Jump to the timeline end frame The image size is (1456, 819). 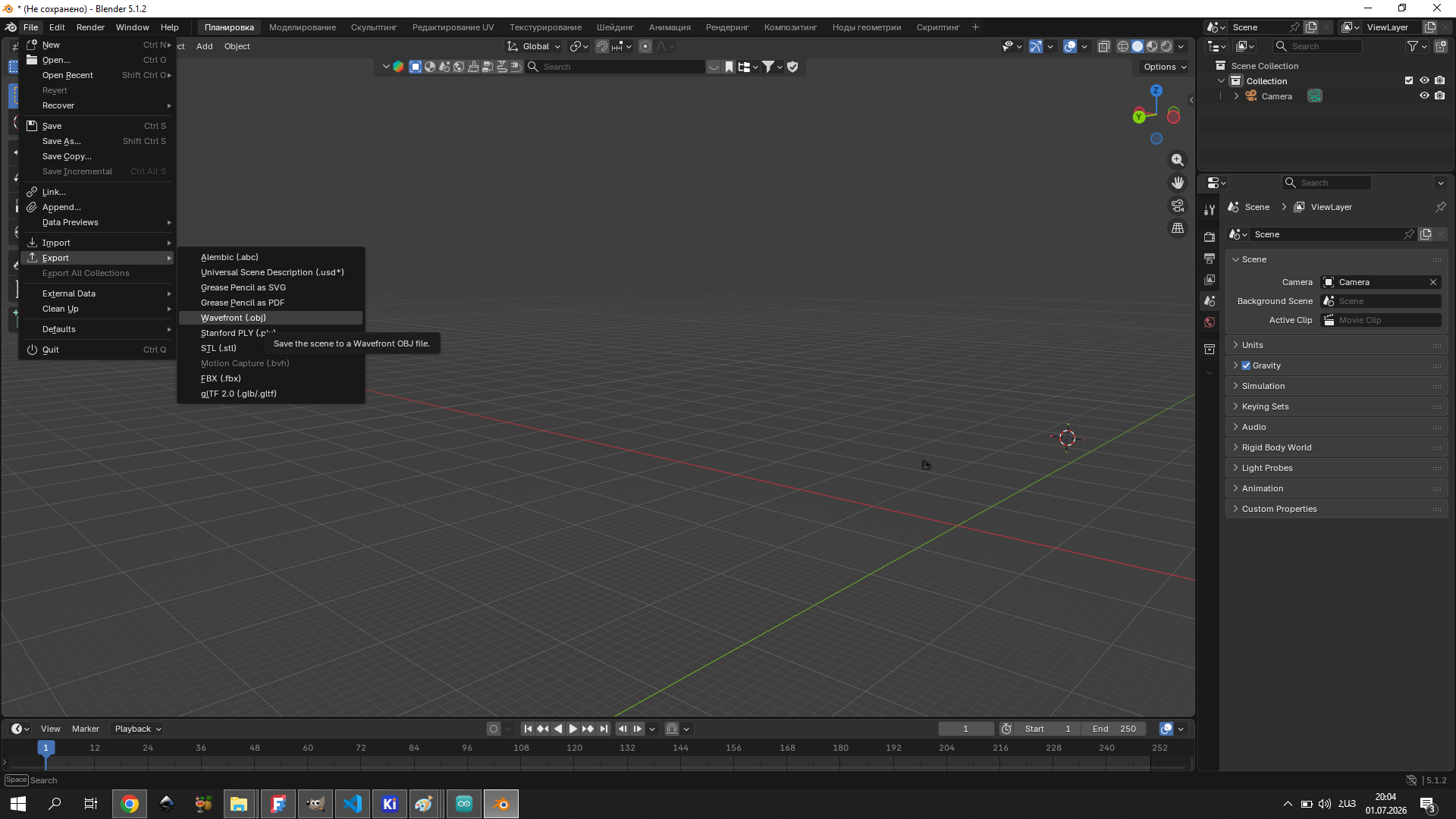(604, 729)
